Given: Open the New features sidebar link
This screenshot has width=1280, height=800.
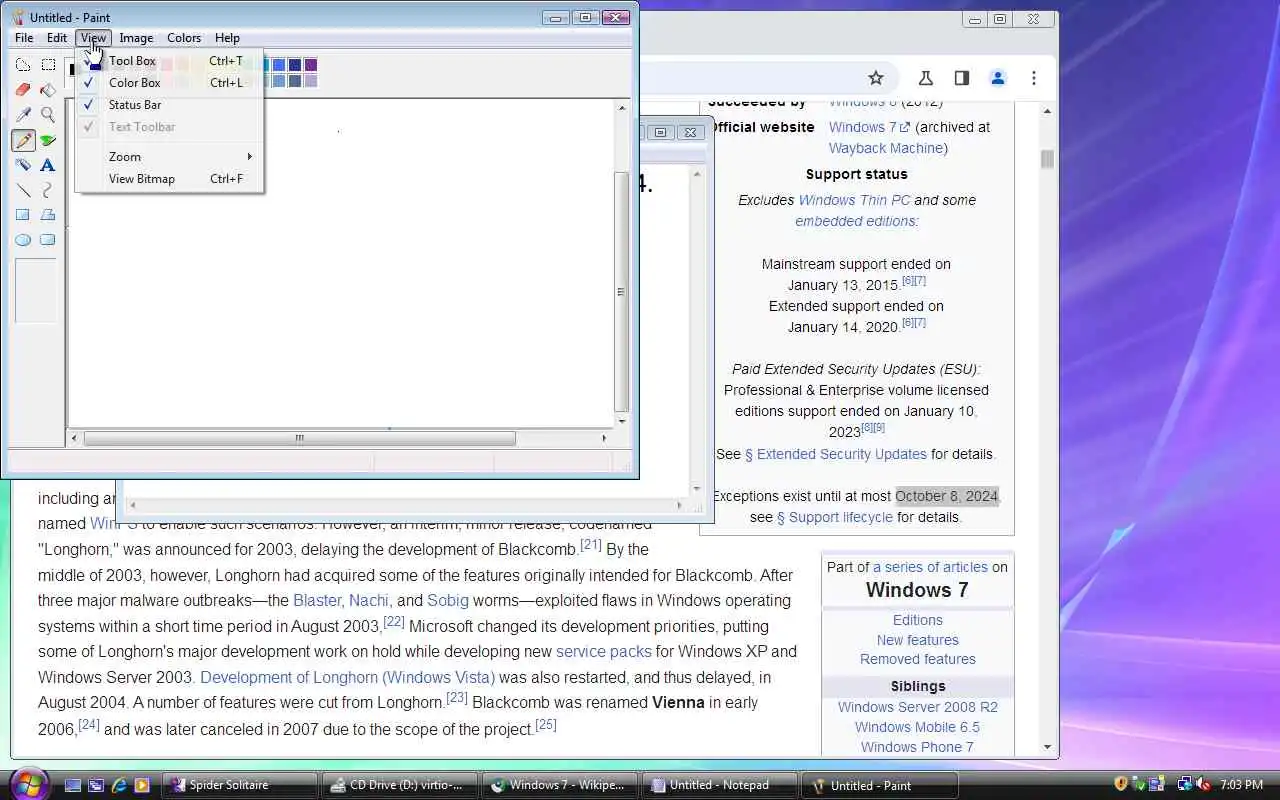Looking at the screenshot, I should [x=917, y=640].
